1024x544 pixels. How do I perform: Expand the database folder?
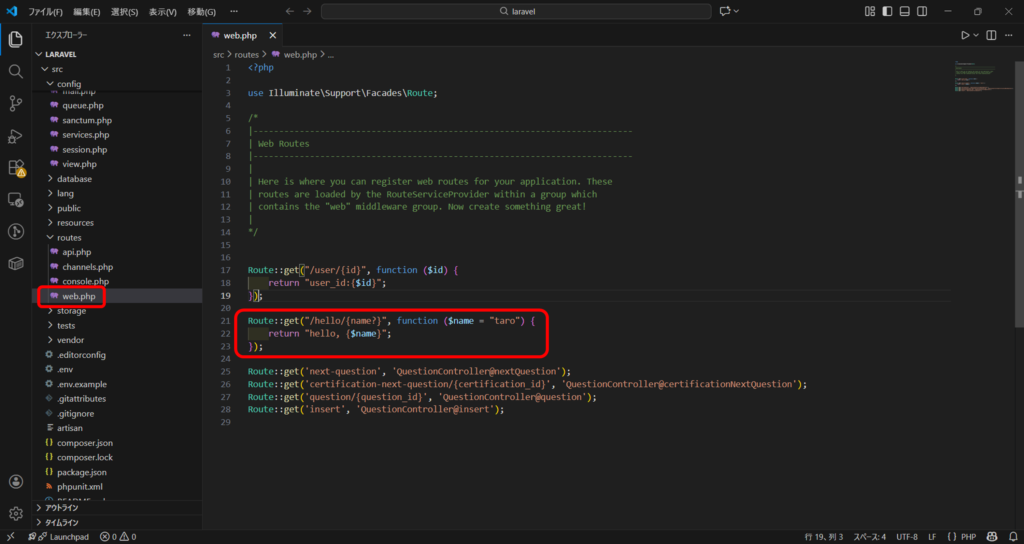click(74, 179)
